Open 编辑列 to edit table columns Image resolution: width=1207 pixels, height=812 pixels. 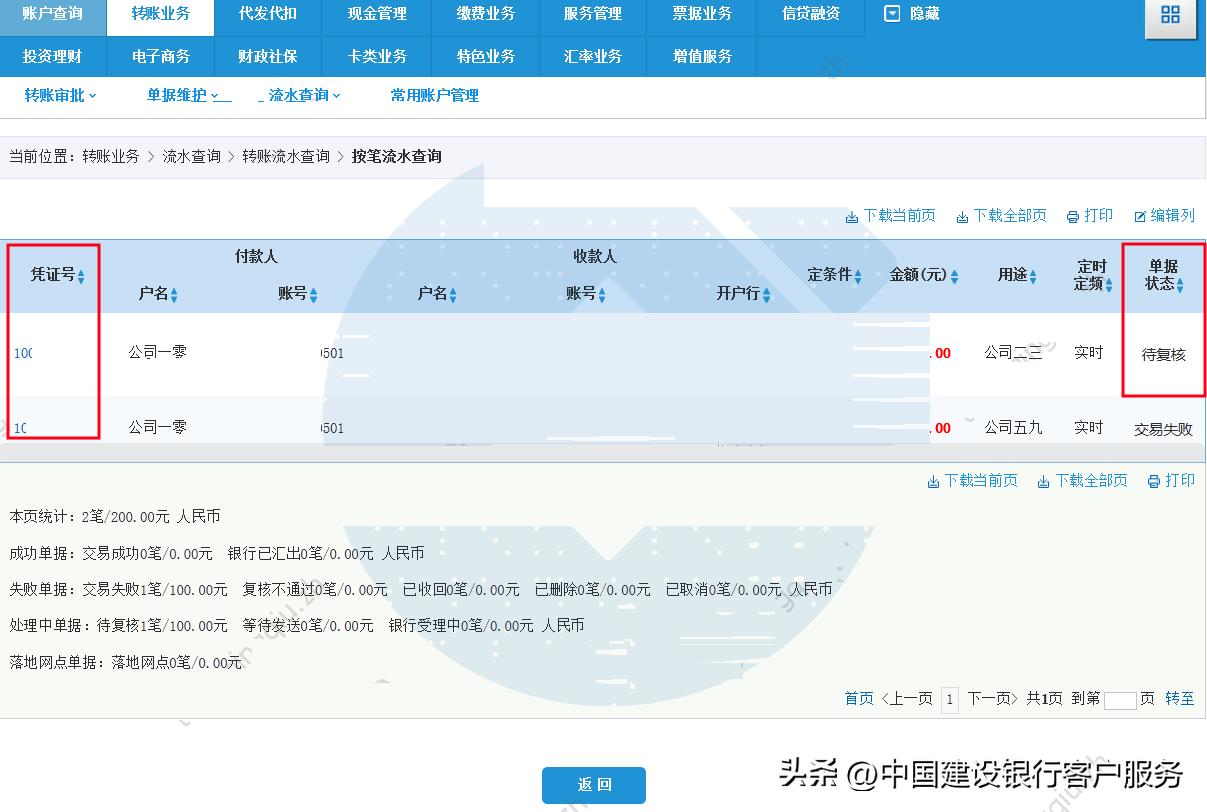1164,215
